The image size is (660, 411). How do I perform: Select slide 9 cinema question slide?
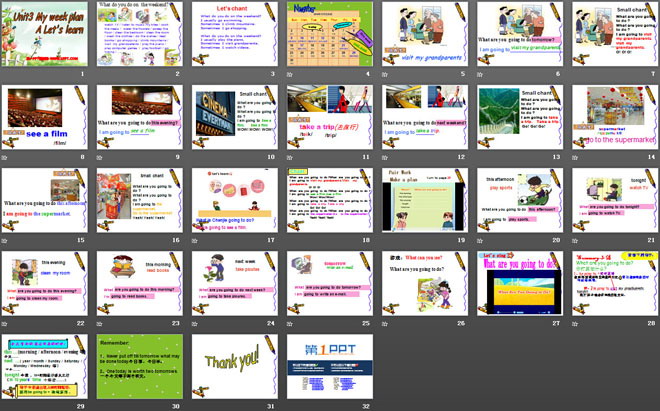pos(140,117)
